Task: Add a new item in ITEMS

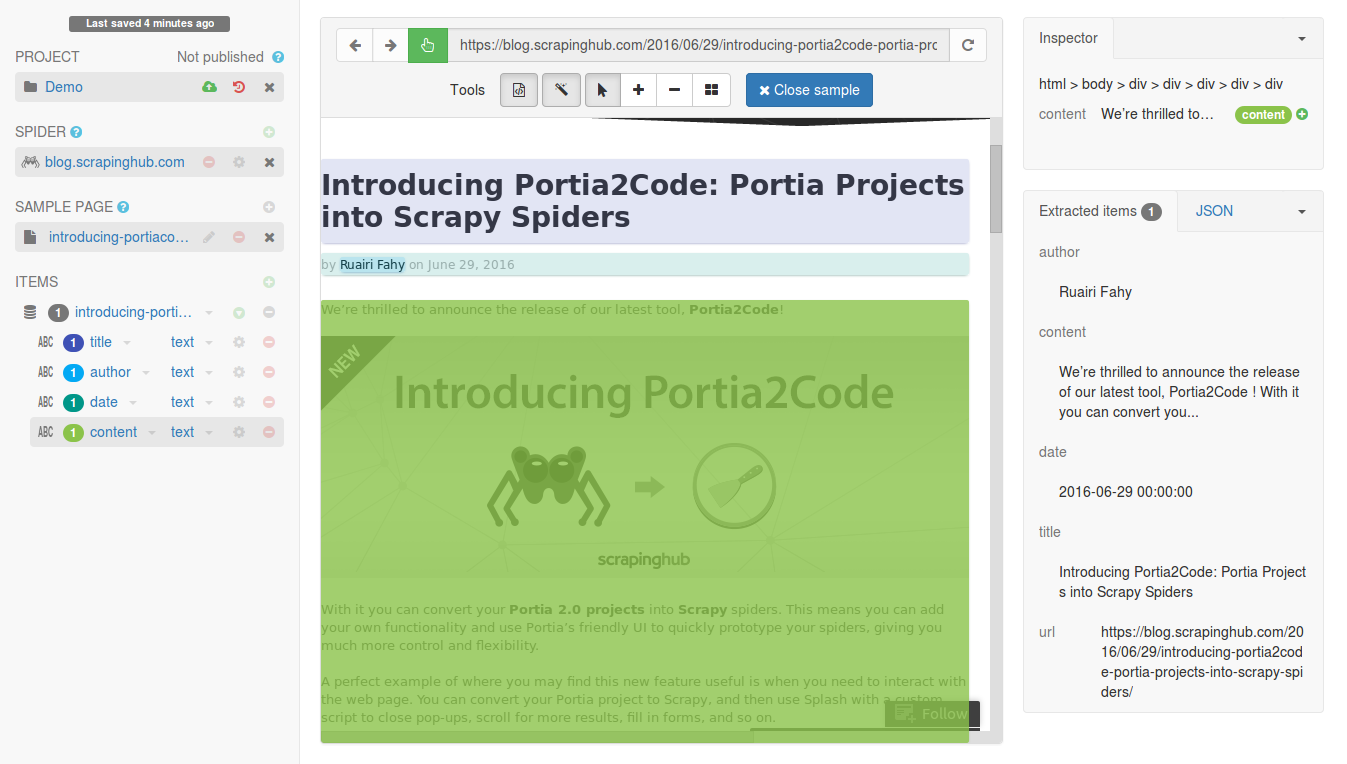Action: tap(269, 282)
